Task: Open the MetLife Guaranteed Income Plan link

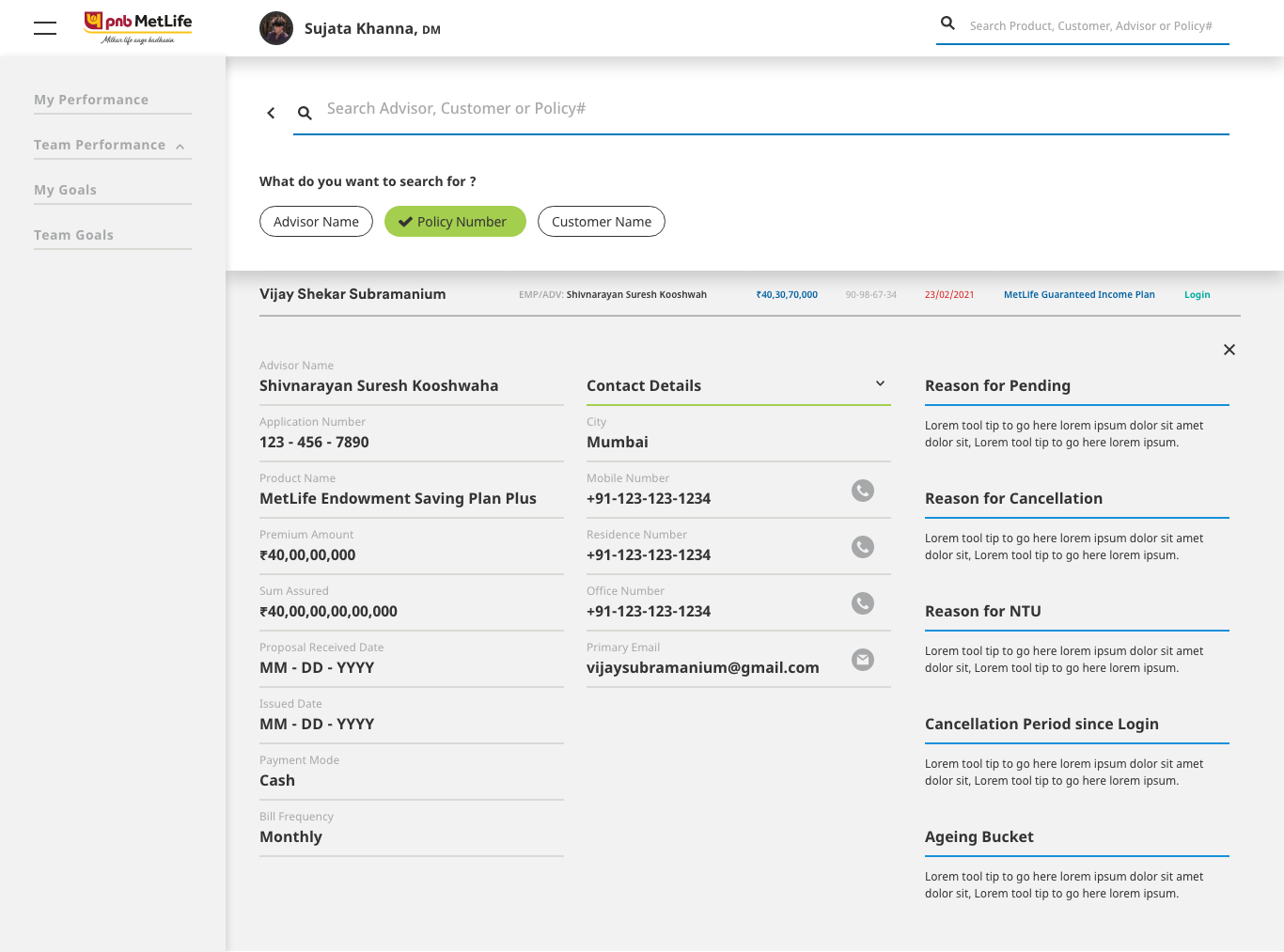Action: [x=1079, y=295]
